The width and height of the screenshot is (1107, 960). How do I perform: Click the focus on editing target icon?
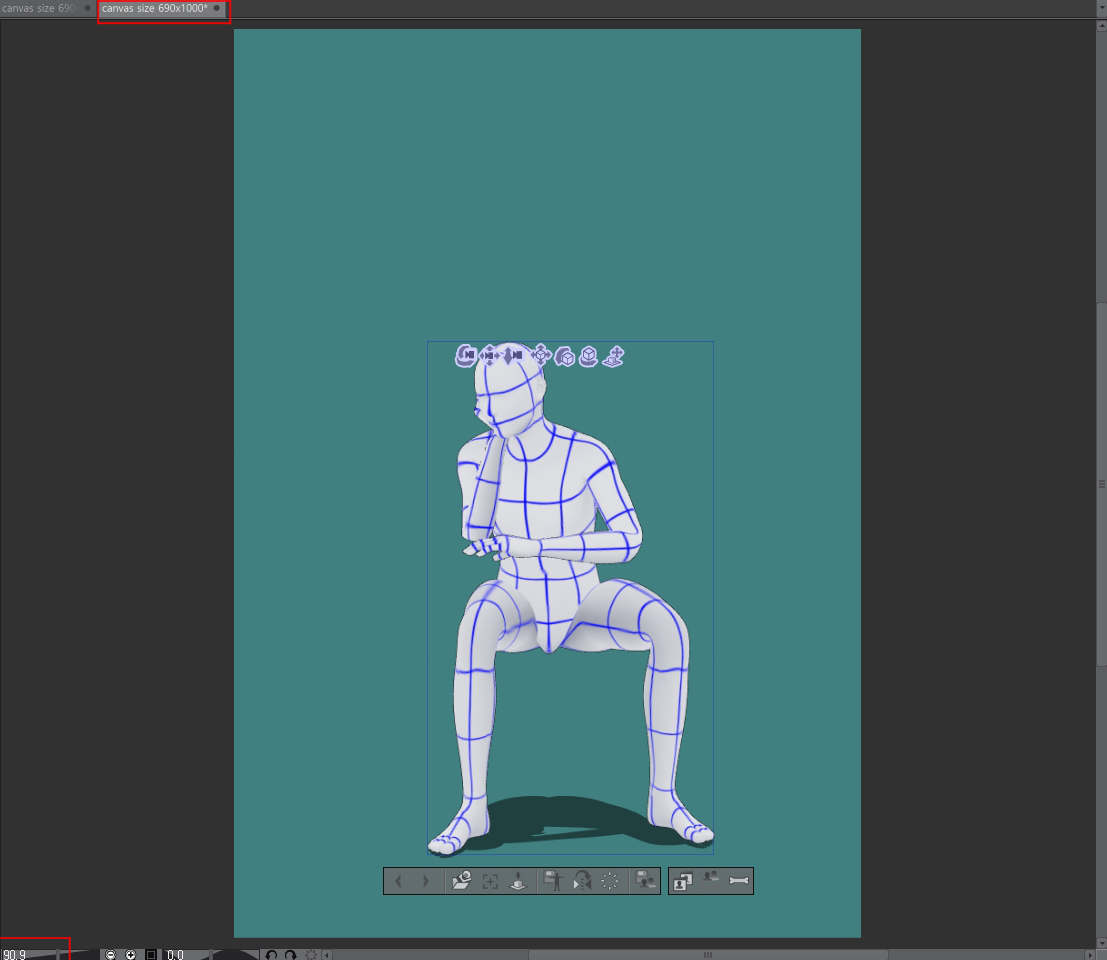click(490, 881)
